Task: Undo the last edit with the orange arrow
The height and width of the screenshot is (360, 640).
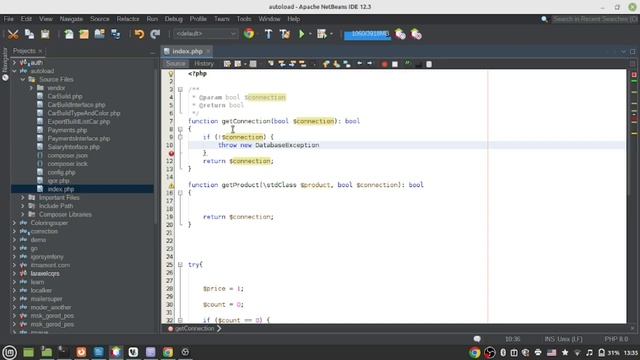Action: tap(139, 34)
